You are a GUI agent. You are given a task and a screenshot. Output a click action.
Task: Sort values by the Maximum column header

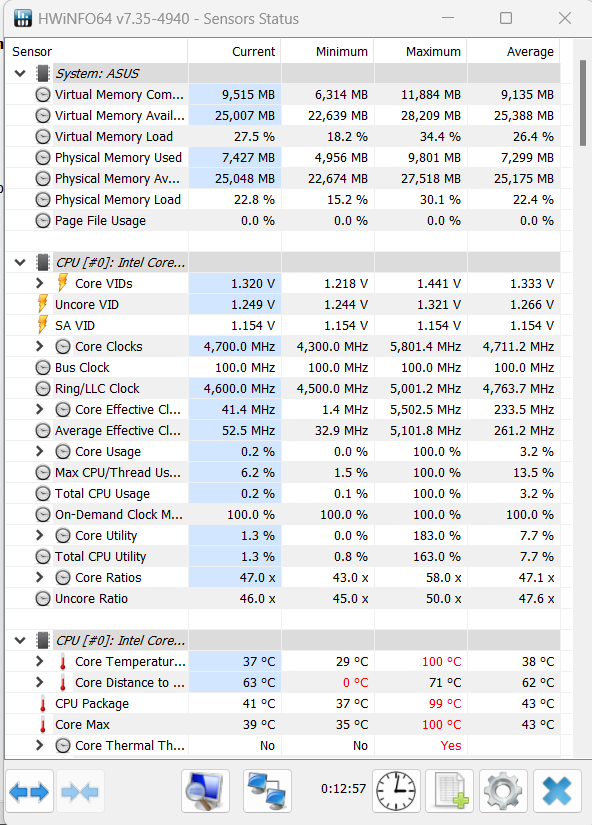click(x=436, y=51)
